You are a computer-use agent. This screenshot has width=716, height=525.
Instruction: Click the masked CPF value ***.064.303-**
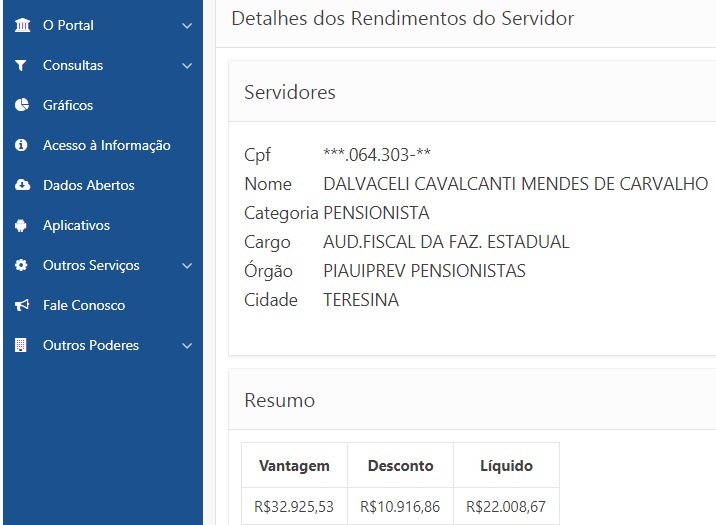click(377, 155)
